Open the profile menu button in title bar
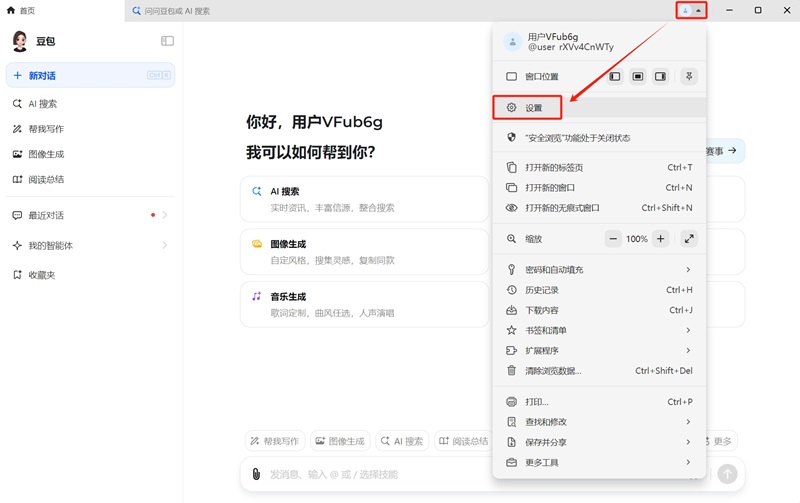 [x=691, y=10]
